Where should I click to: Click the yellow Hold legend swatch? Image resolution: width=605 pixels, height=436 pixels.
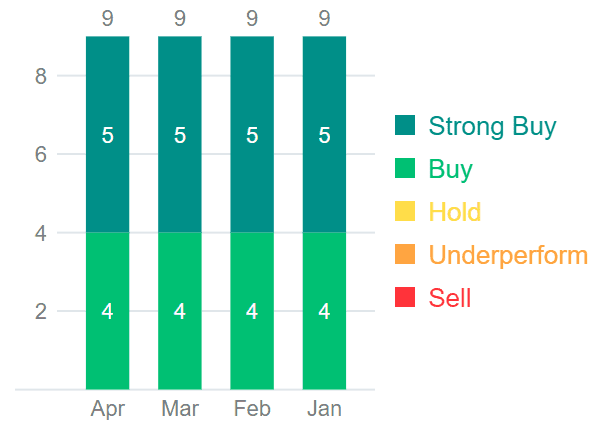coord(405,211)
